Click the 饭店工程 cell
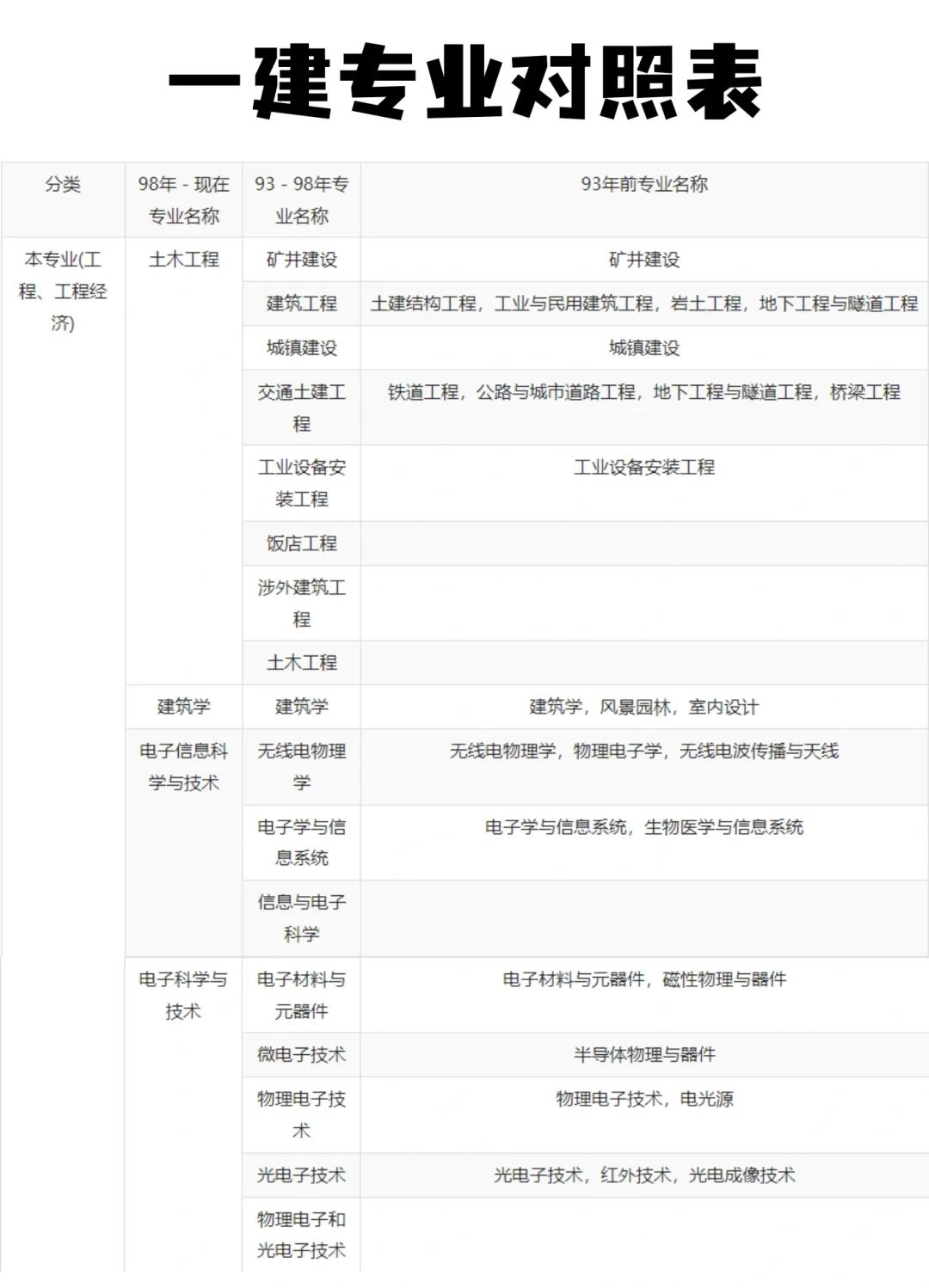Viewport: 929px width, 1288px height. 299,543
